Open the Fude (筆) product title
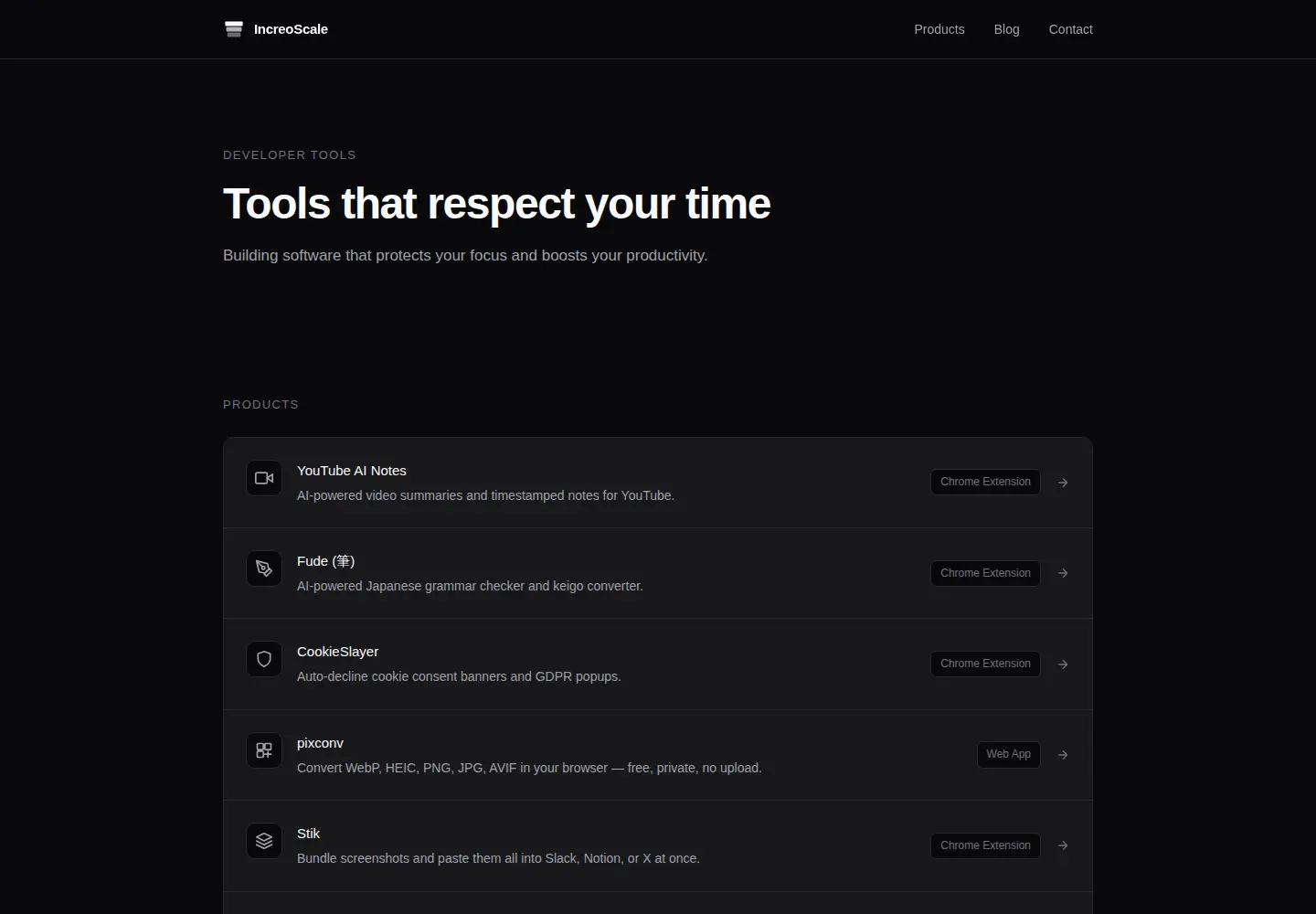This screenshot has height=914, width=1316. 325,561
